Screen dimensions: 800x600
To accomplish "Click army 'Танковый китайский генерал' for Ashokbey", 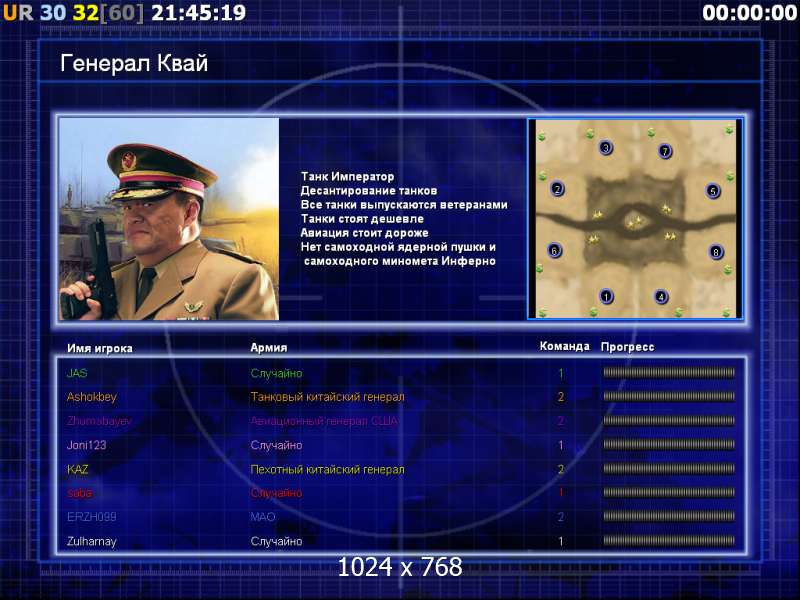I will 328,397.
